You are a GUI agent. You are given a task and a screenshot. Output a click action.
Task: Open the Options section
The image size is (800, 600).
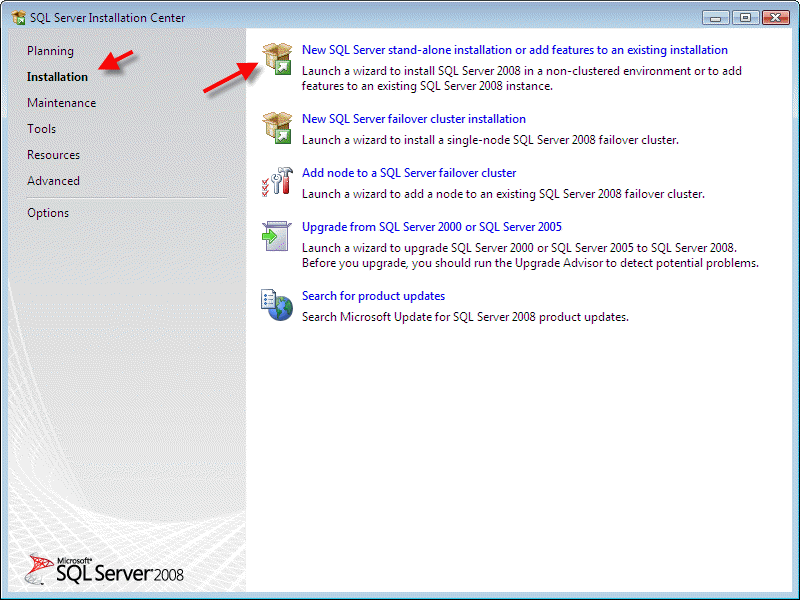(x=48, y=213)
